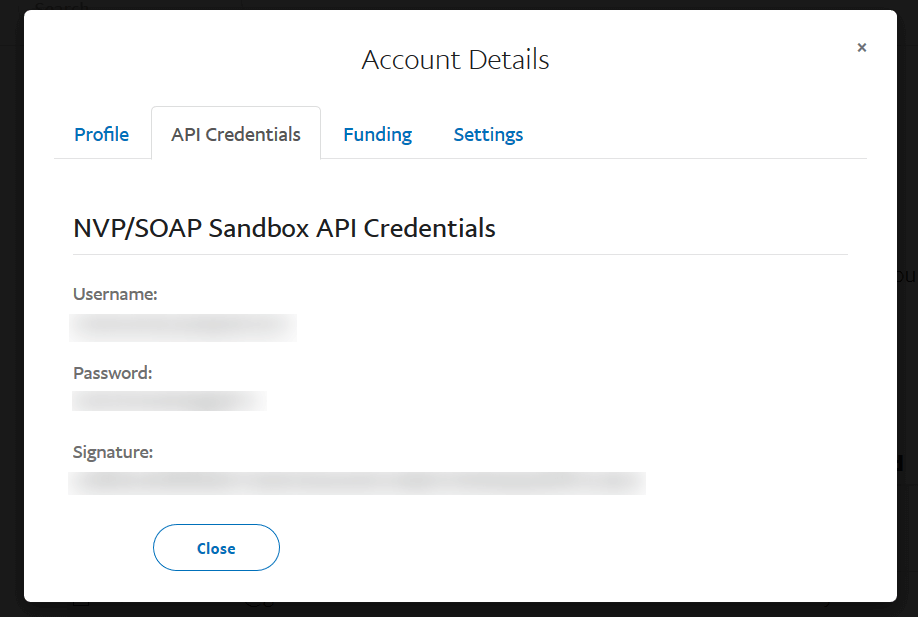The image size is (918, 617).
Task: Click the divider line under the credentials heading
Action: point(460,255)
